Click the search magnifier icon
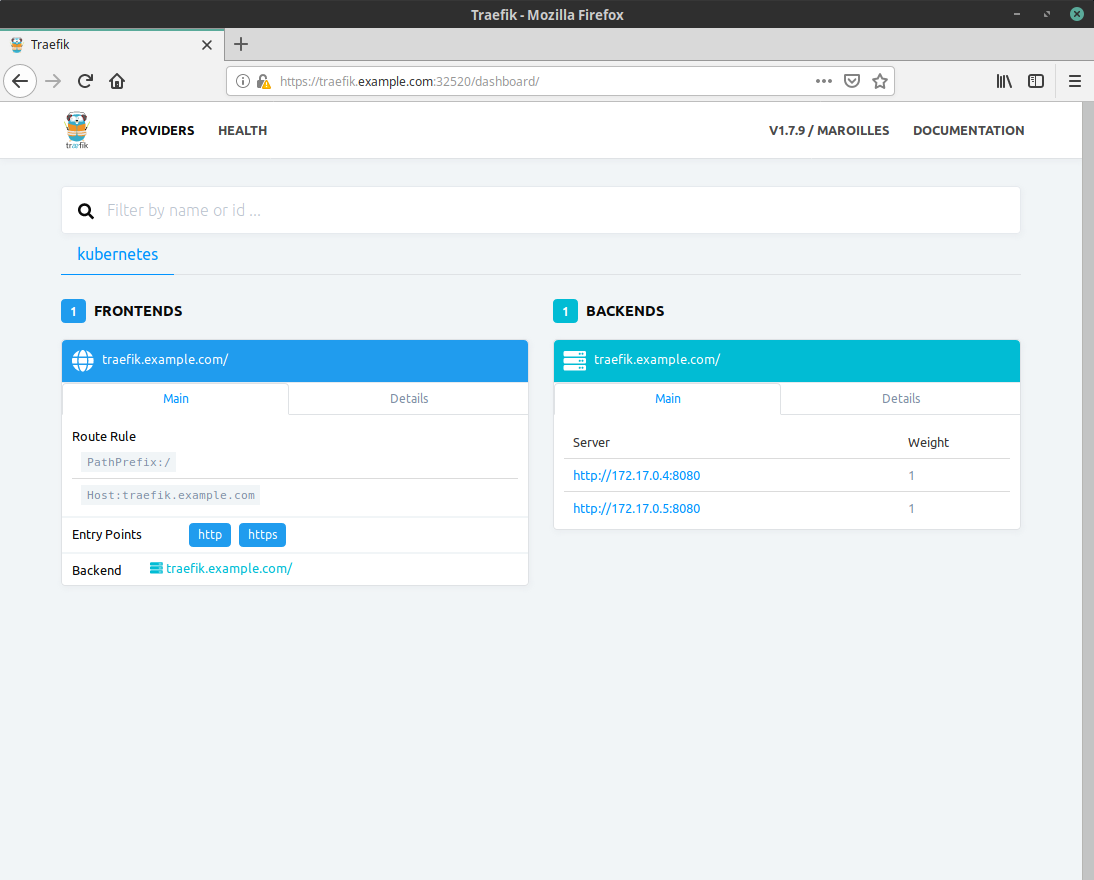Screen dimensions: 1094x880 click(x=86, y=211)
